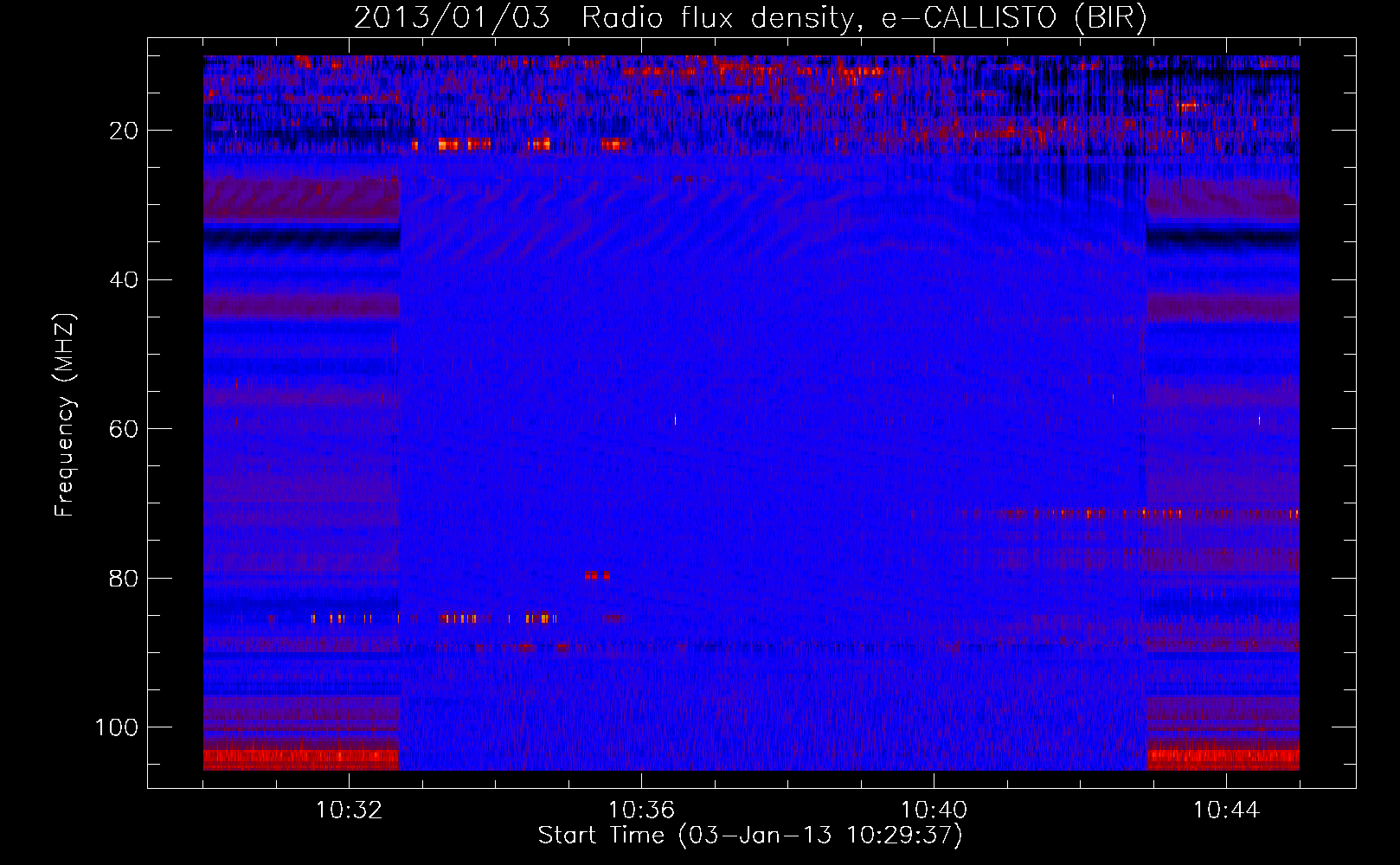The width and height of the screenshot is (1400, 865).
Task: Click the plot title '2013/01/03 Radio flux density, e-CALLISTO (BIR)'
Action: pyautogui.click(x=750, y=18)
